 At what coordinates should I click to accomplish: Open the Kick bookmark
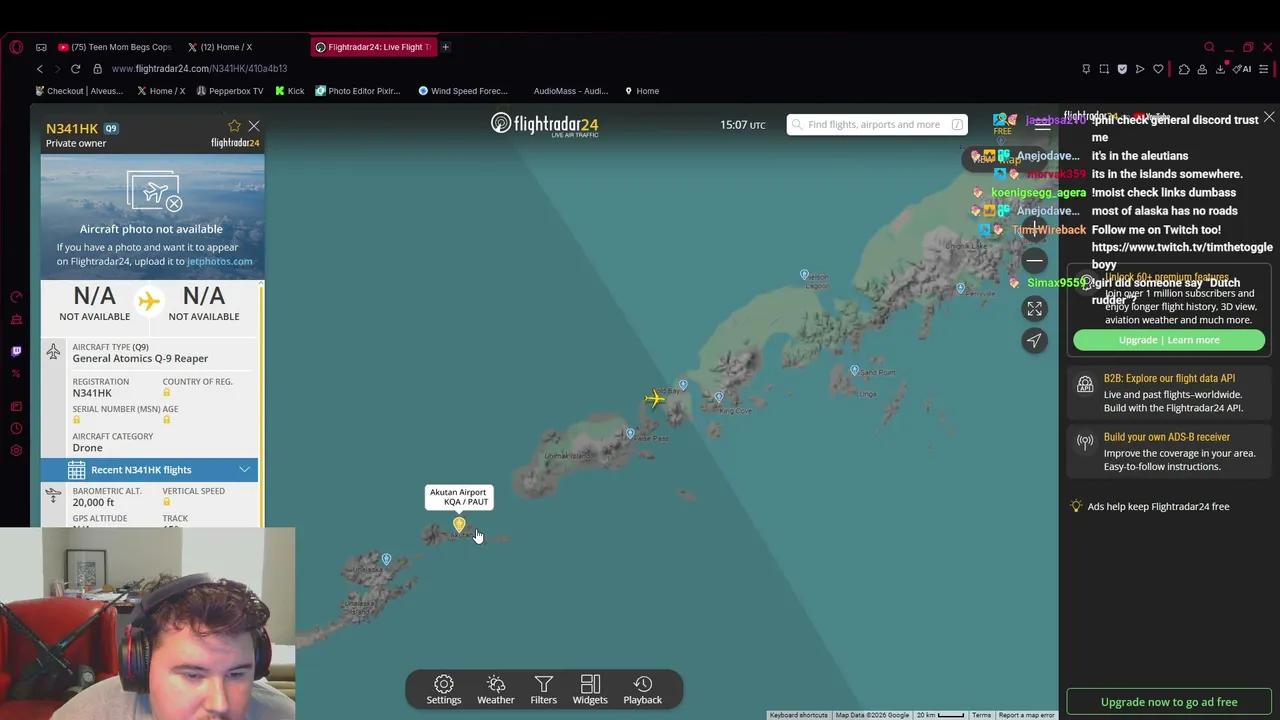point(290,91)
